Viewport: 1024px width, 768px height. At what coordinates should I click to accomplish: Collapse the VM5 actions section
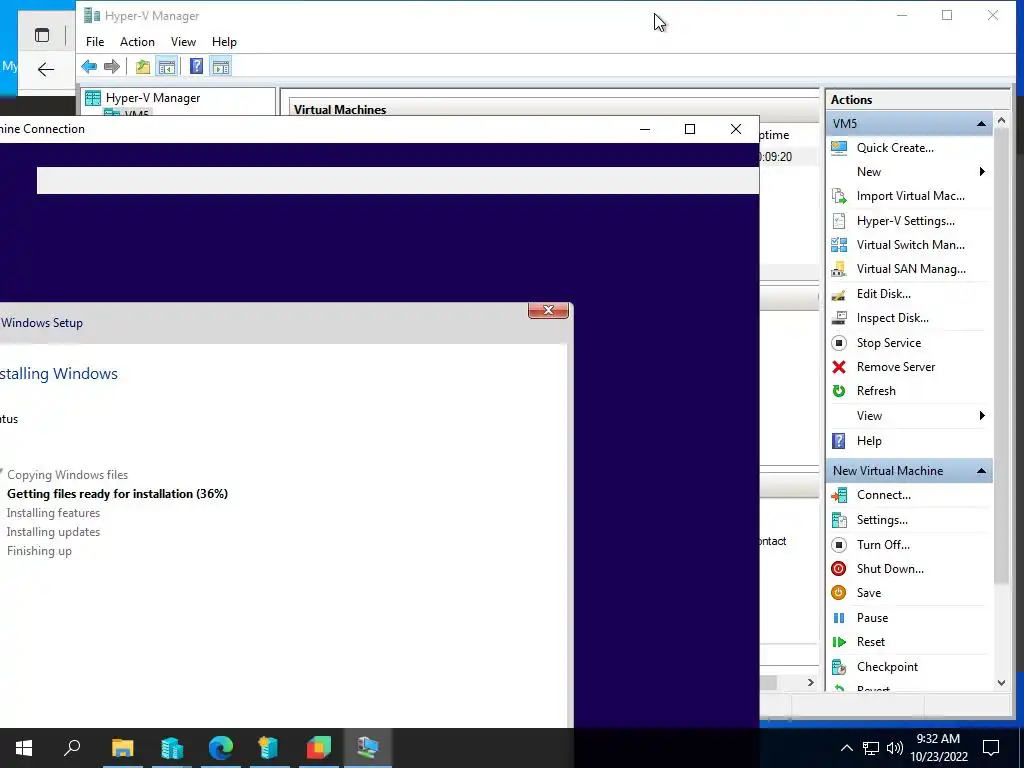pos(981,123)
